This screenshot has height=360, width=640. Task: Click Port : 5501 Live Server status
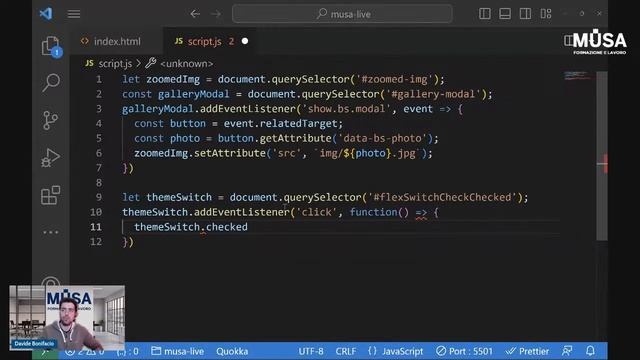coord(464,351)
